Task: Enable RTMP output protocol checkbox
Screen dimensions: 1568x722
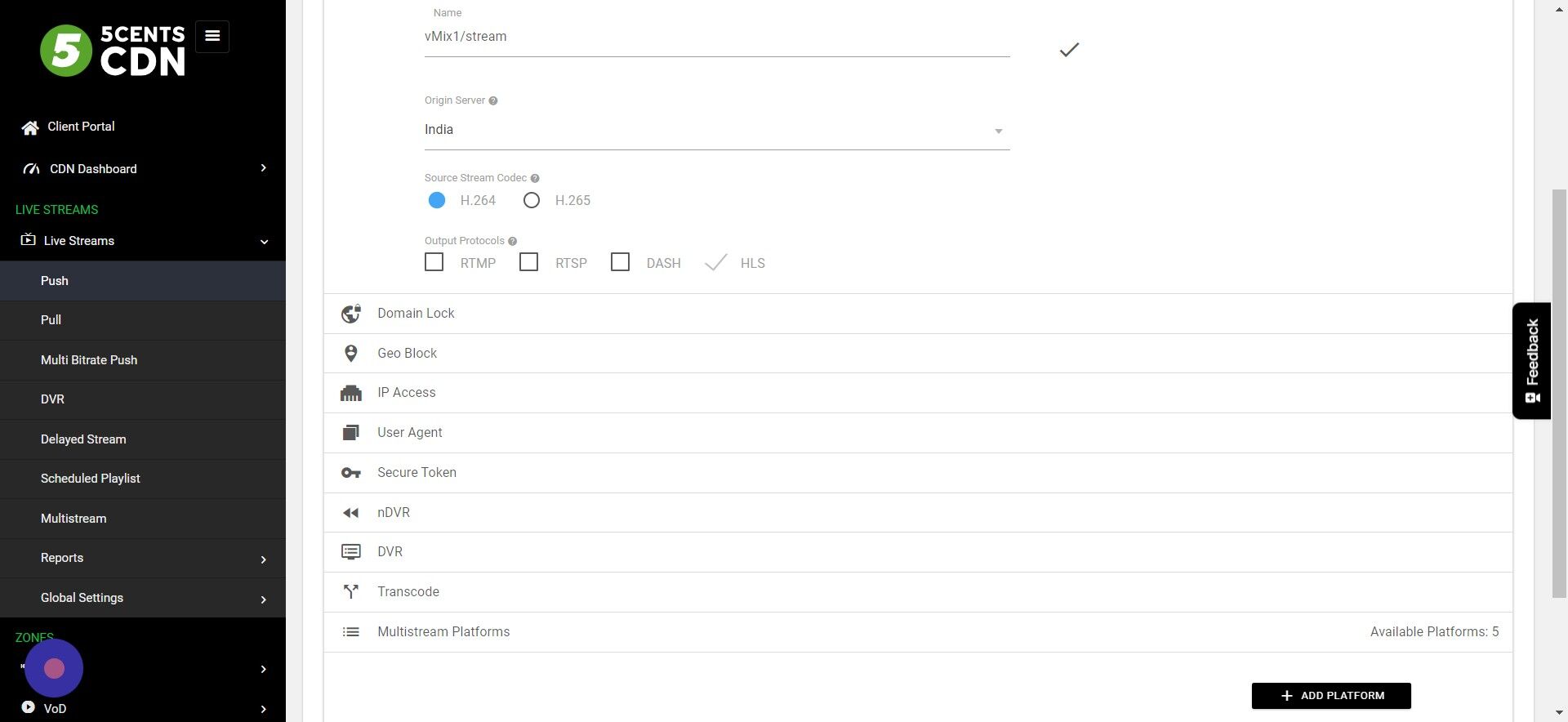Action: tap(434, 262)
